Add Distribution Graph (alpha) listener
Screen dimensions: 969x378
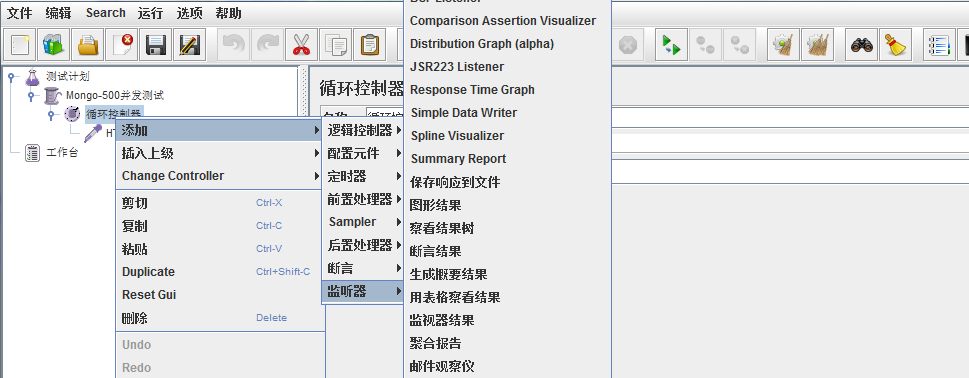(x=507, y=44)
